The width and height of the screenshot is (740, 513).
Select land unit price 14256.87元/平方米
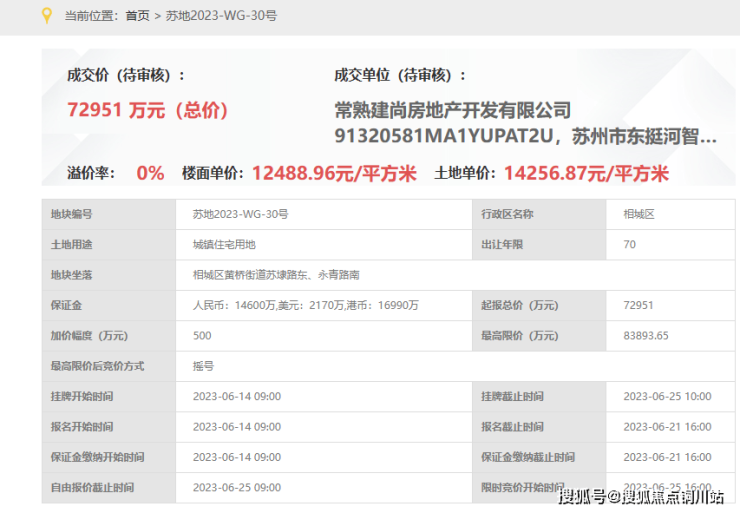[x=586, y=173]
